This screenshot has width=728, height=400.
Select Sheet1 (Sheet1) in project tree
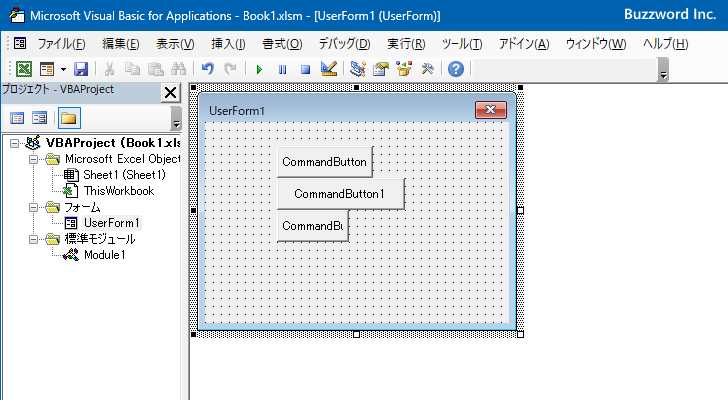click(x=124, y=175)
